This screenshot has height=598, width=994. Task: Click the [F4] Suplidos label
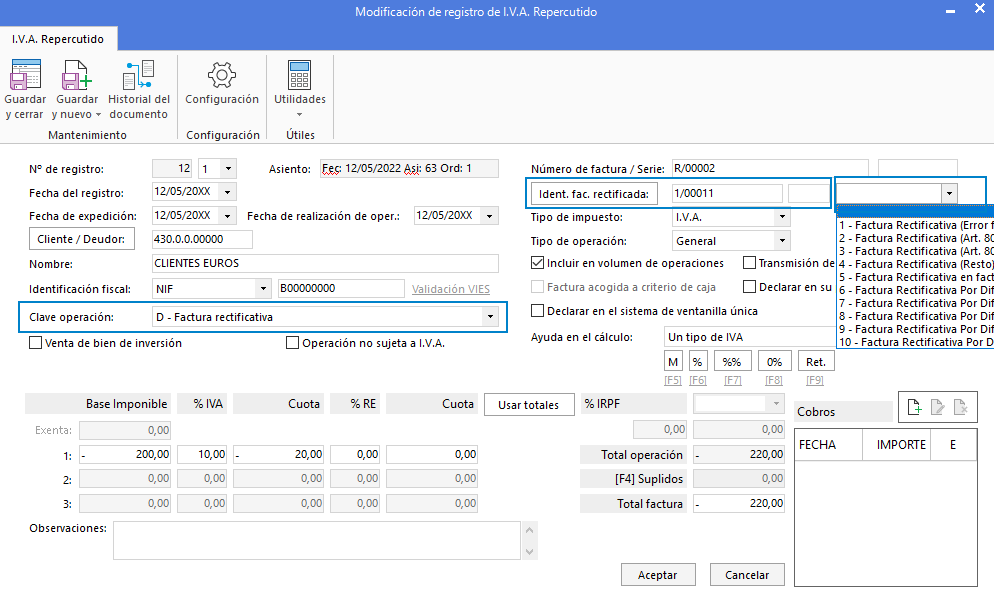633,479
